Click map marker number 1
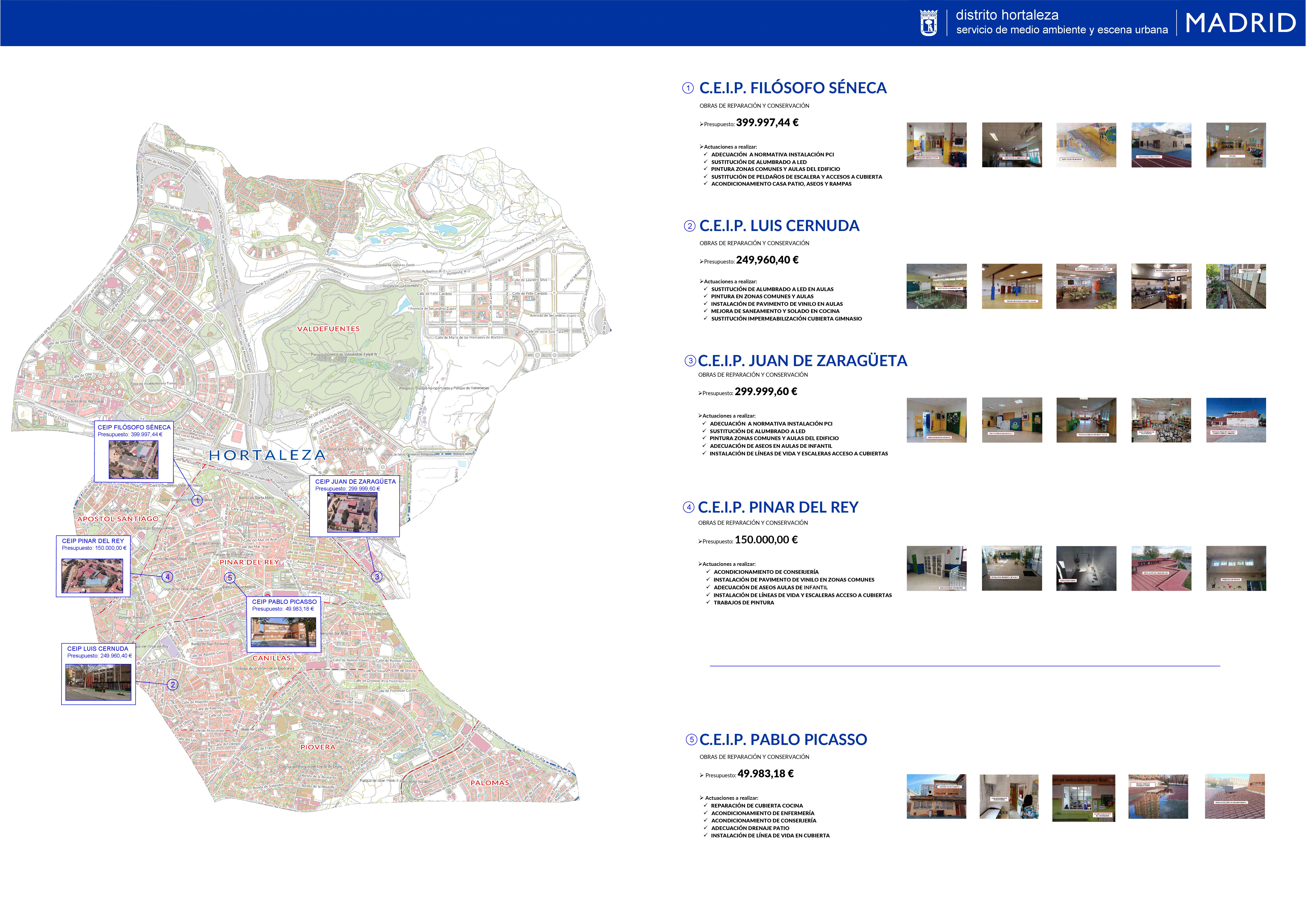The width and height of the screenshot is (1306, 924). 197,501
